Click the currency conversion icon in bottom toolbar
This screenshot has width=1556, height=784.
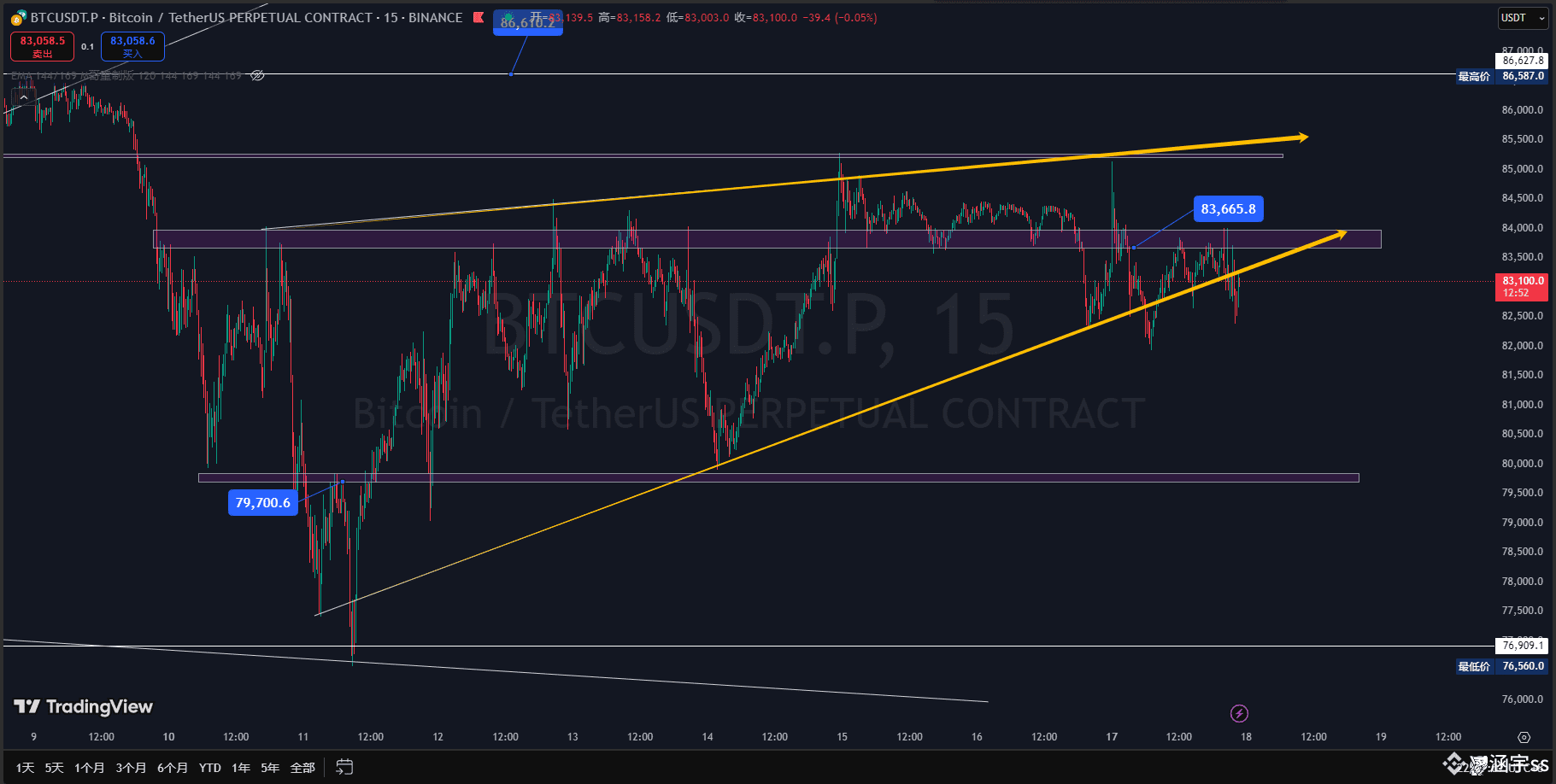343,767
